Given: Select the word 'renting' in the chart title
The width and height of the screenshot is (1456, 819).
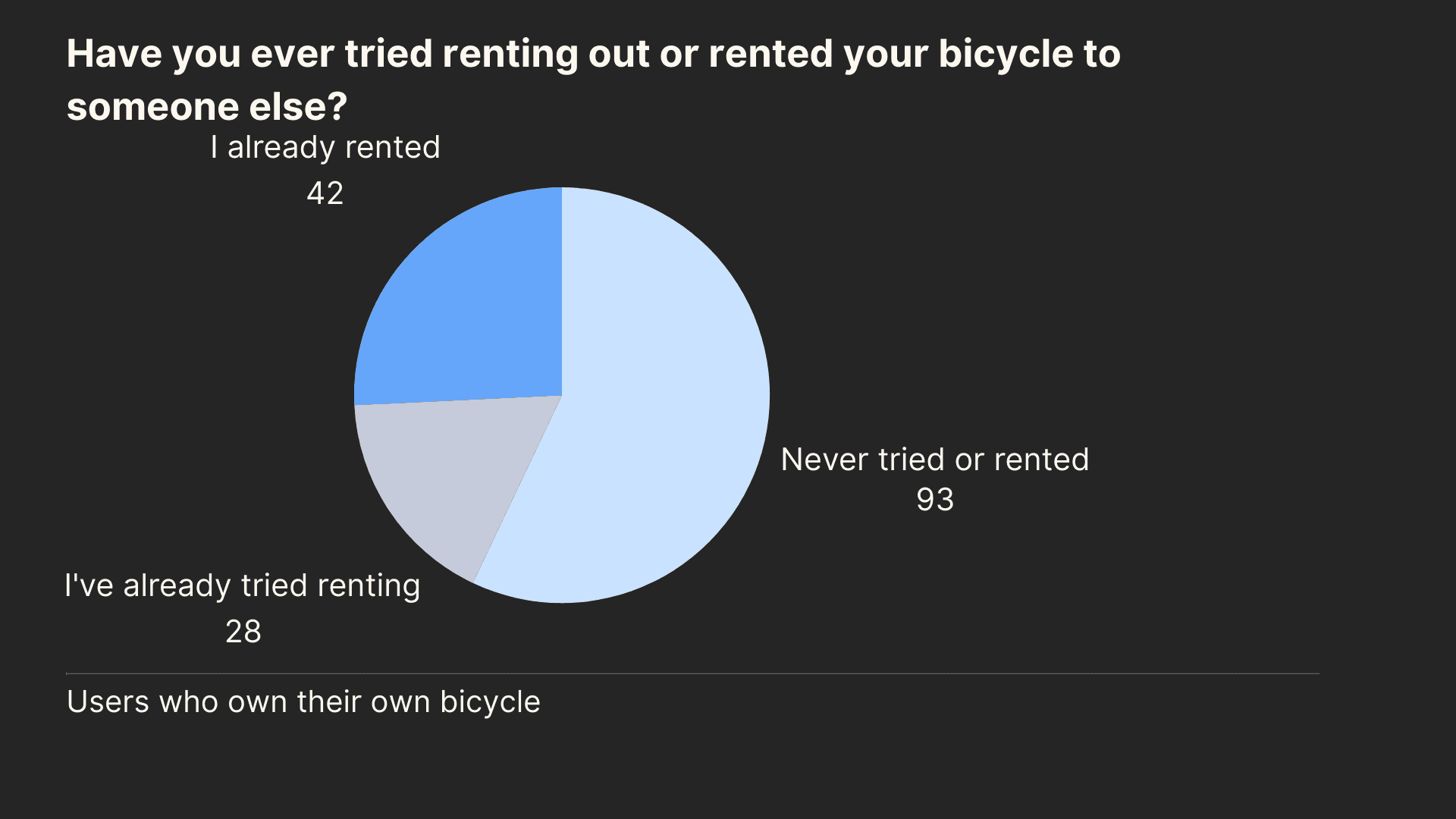Looking at the screenshot, I should click(x=510, y=55).
